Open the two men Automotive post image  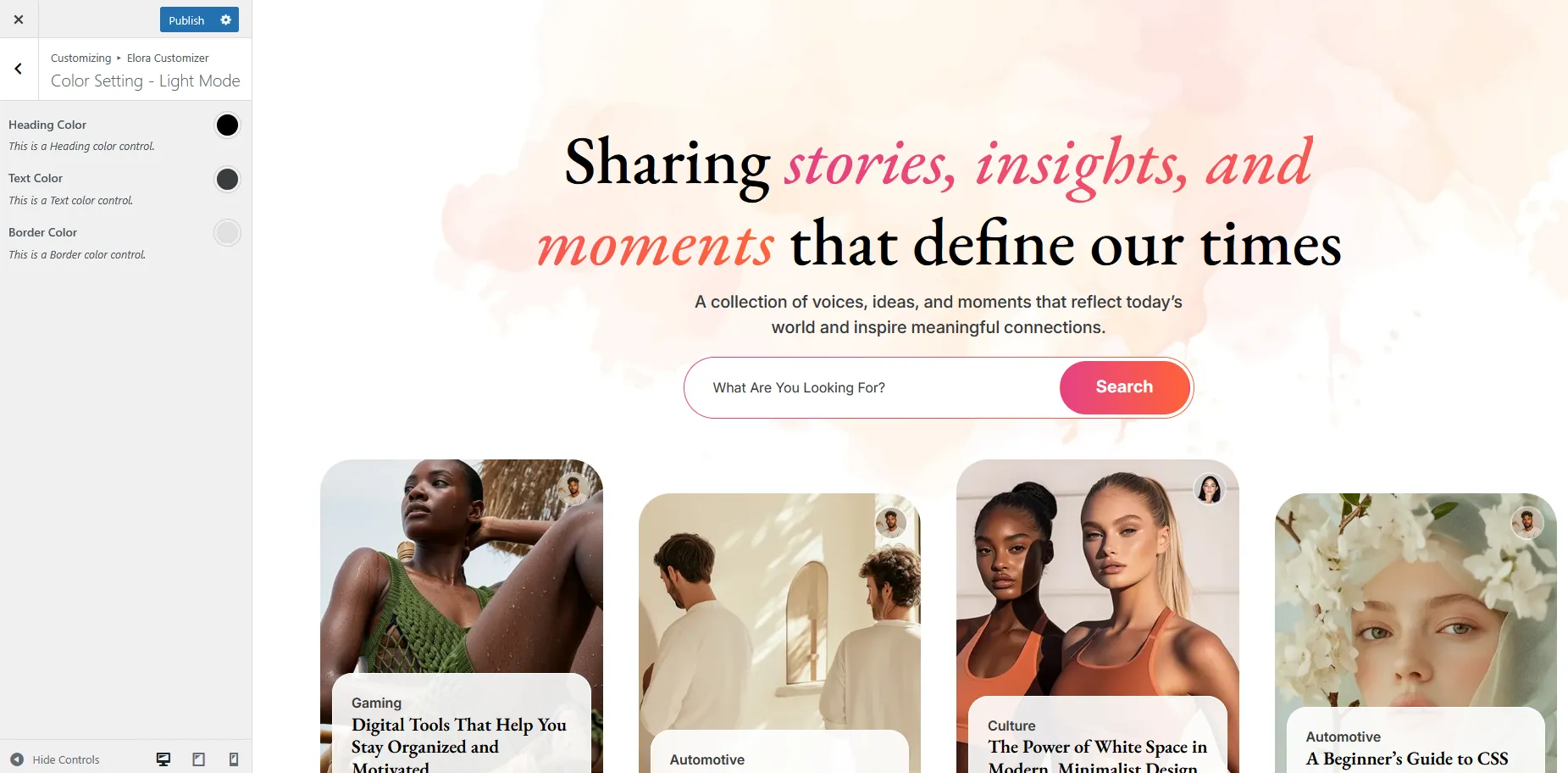coord(779,610)
